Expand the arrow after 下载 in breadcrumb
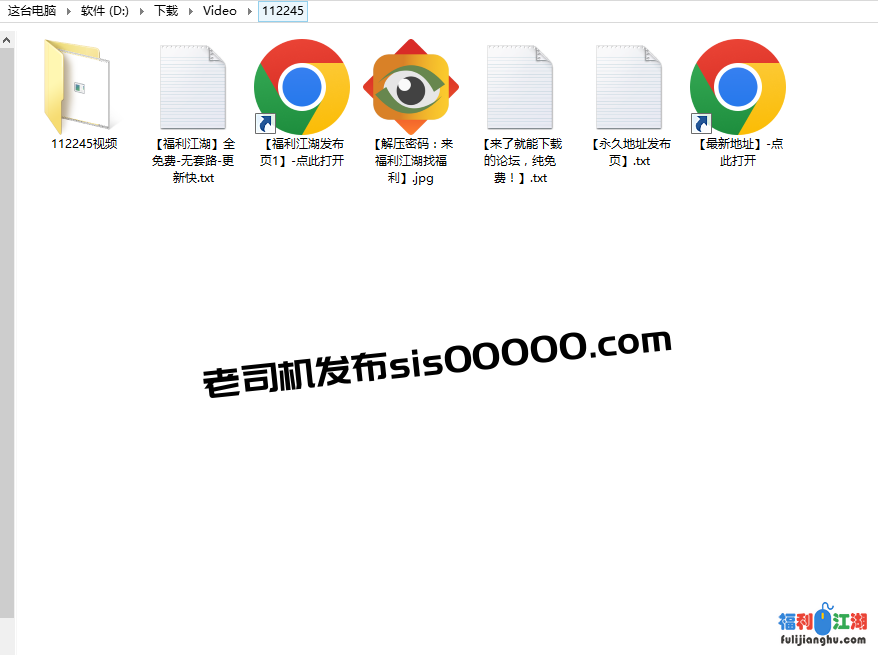The height and width of the screenshot is (655, 878). (x=190, y=11)
